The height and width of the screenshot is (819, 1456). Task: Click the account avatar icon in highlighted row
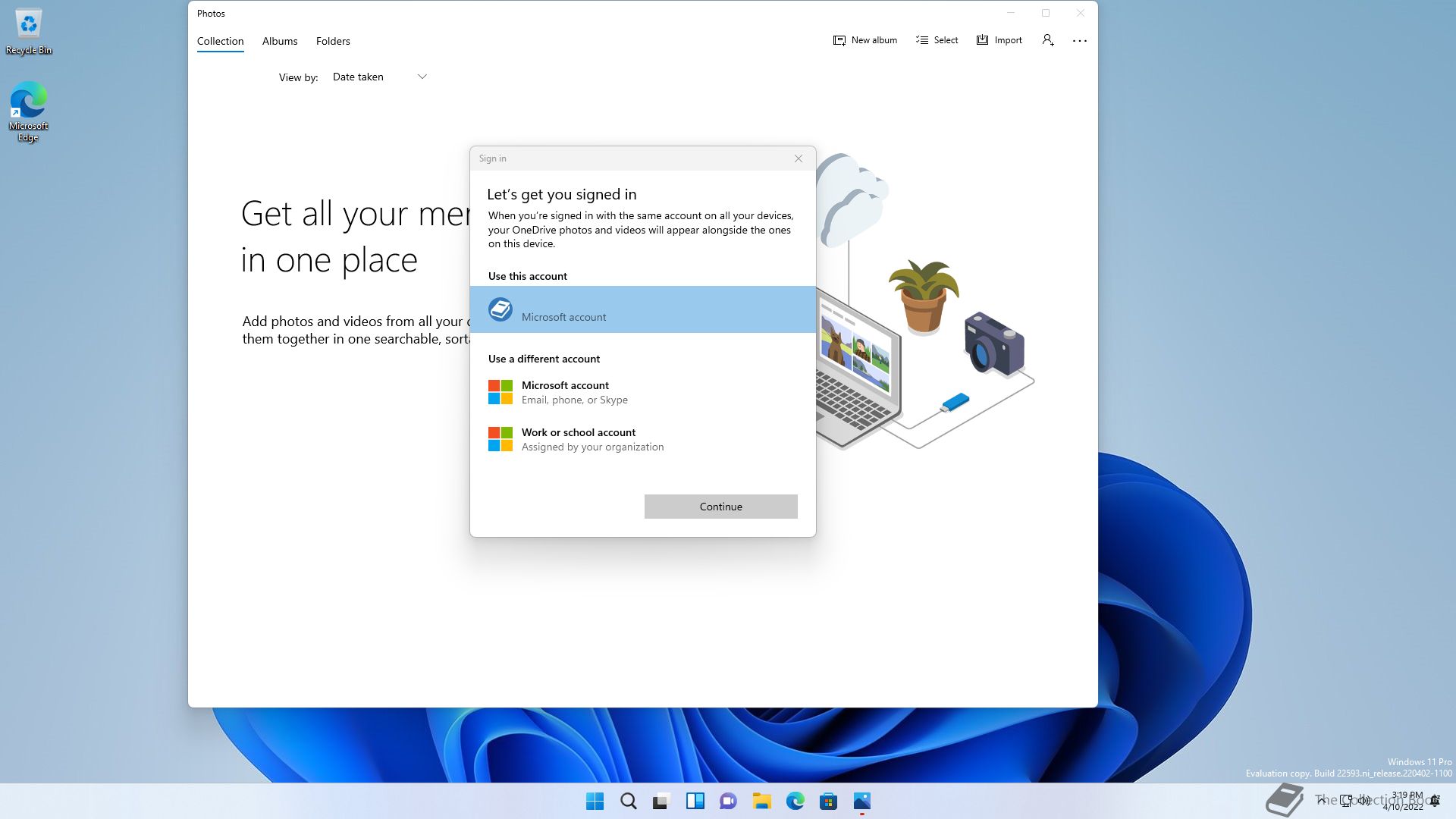coord(500,309)
